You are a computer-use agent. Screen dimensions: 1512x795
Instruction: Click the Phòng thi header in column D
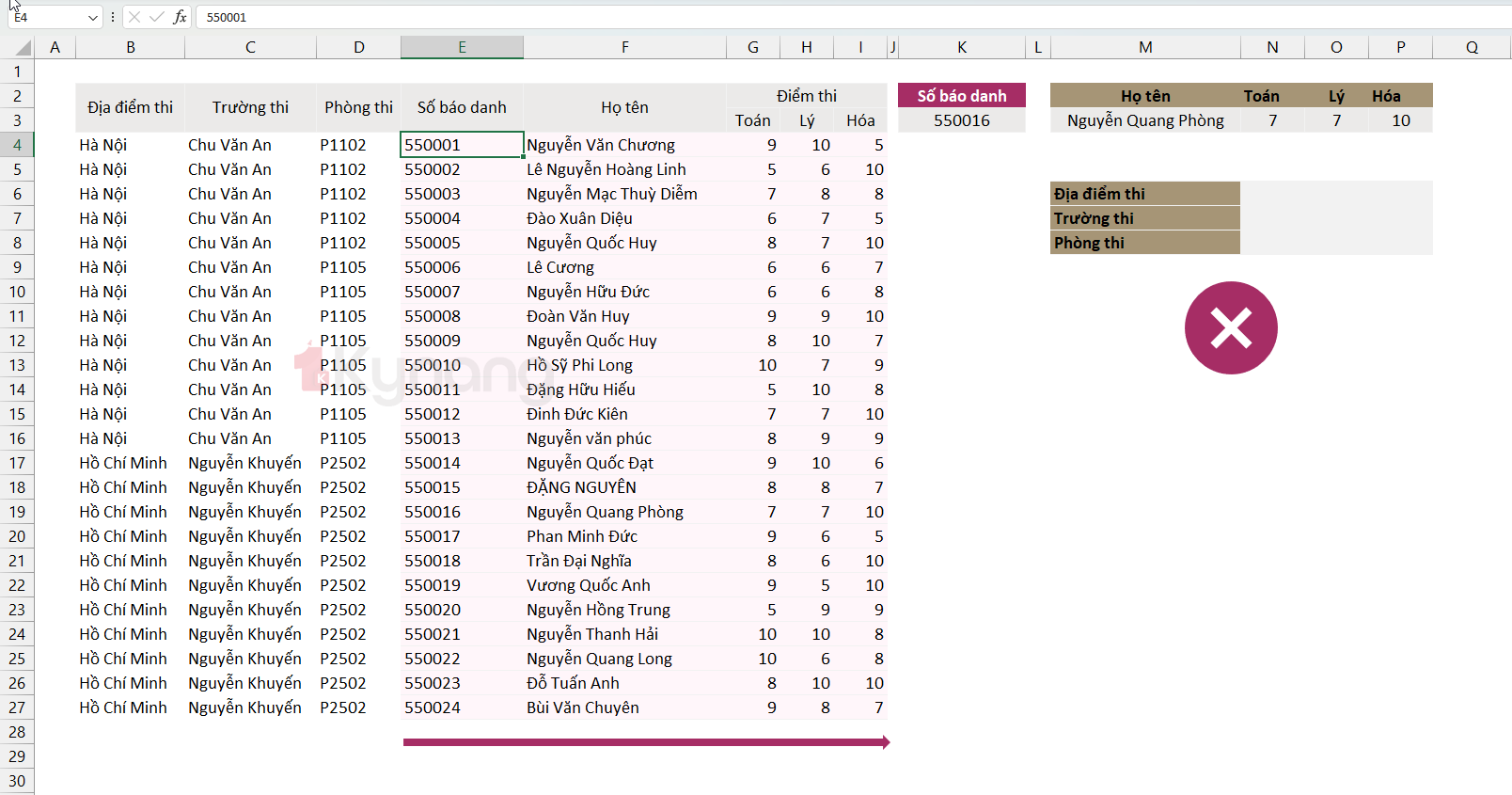(358, 107)
